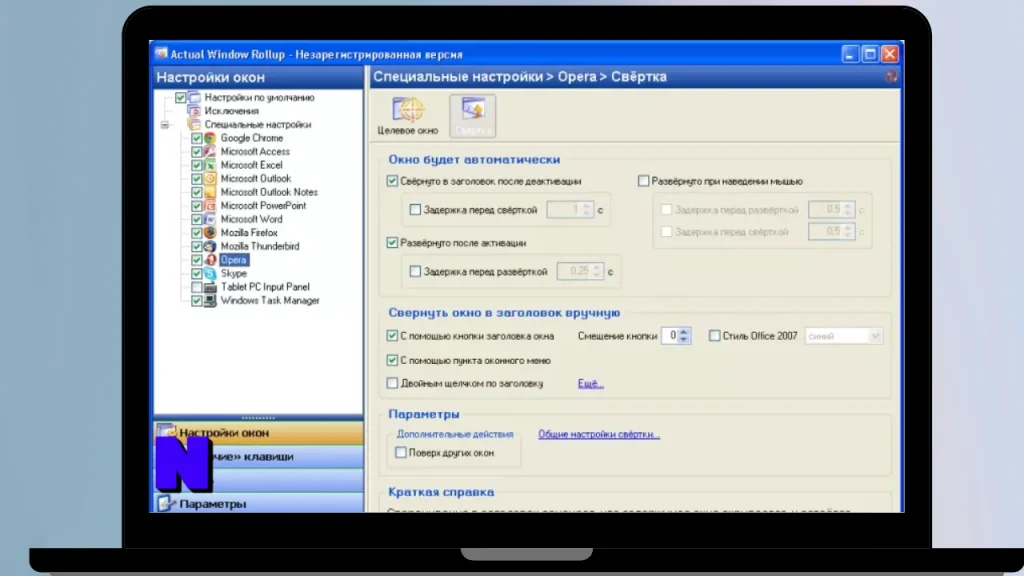Select Windows Task Manager tree item
The height and width of the screenshot is (576, 1024).
270,300
